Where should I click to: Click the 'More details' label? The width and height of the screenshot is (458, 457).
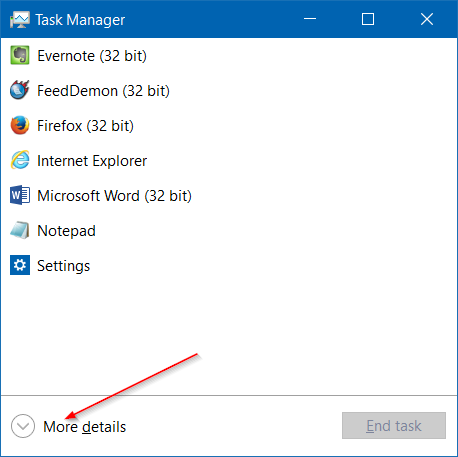pyautogui.click(x=85, y=427)
